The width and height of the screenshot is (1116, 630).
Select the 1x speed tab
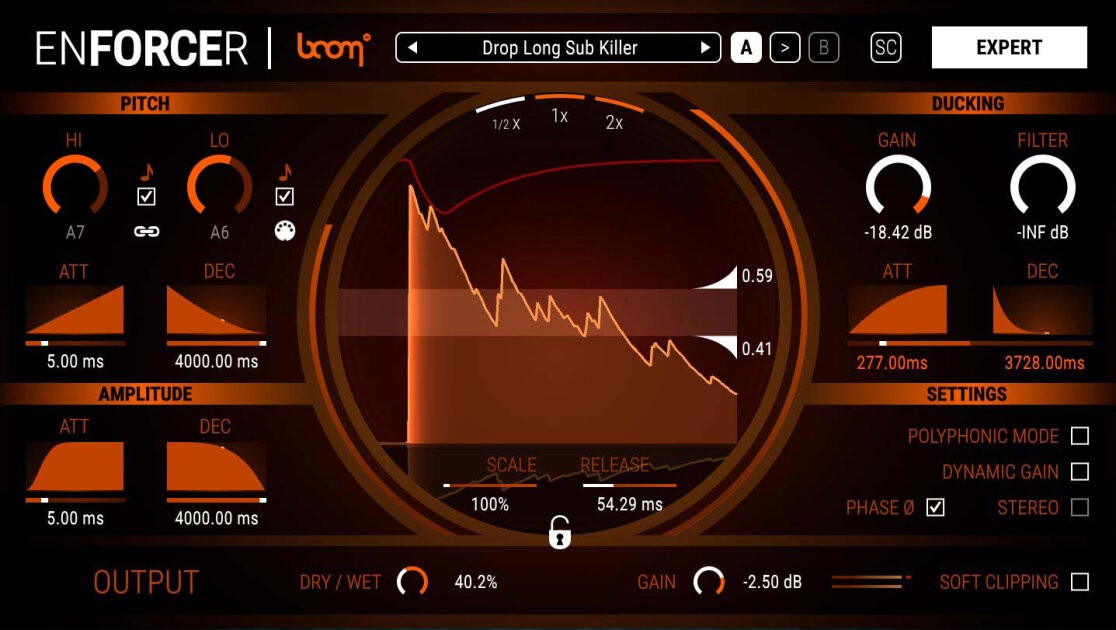click(x=560, y=110)
